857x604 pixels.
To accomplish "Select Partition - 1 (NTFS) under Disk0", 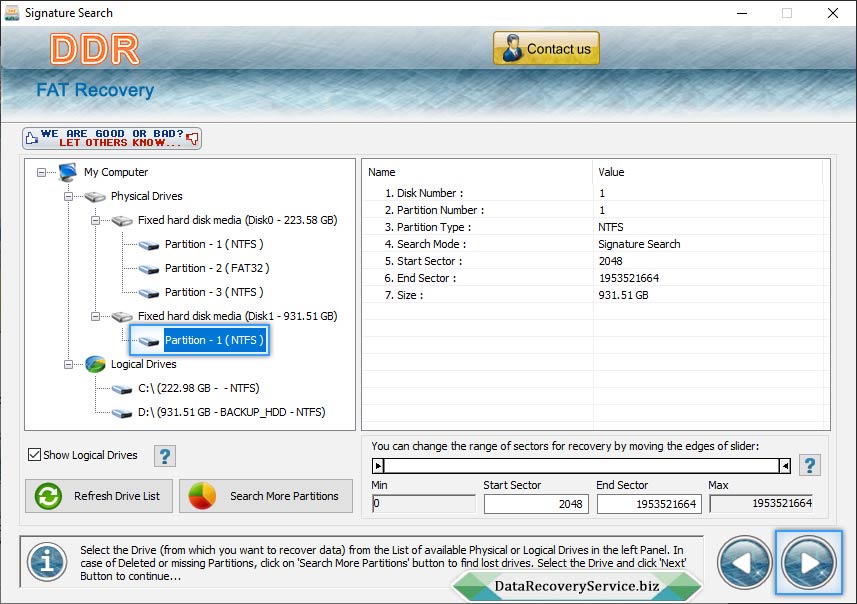I will 214,244.
